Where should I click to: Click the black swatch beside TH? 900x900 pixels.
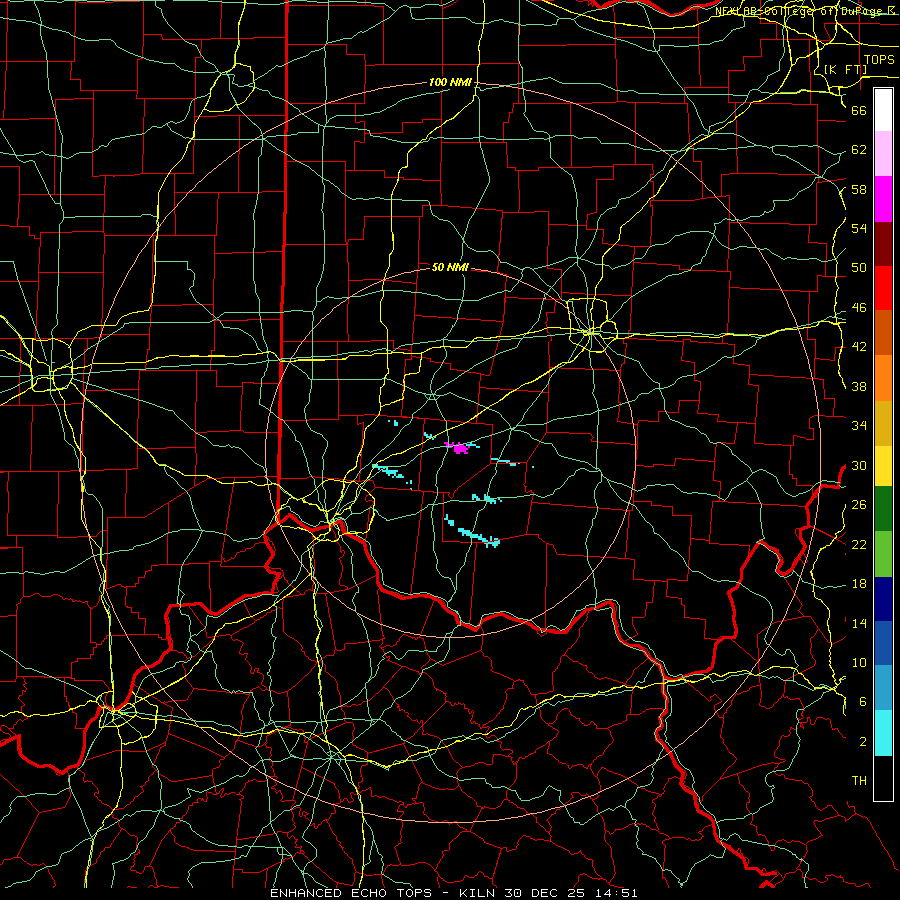pos(883,778)
